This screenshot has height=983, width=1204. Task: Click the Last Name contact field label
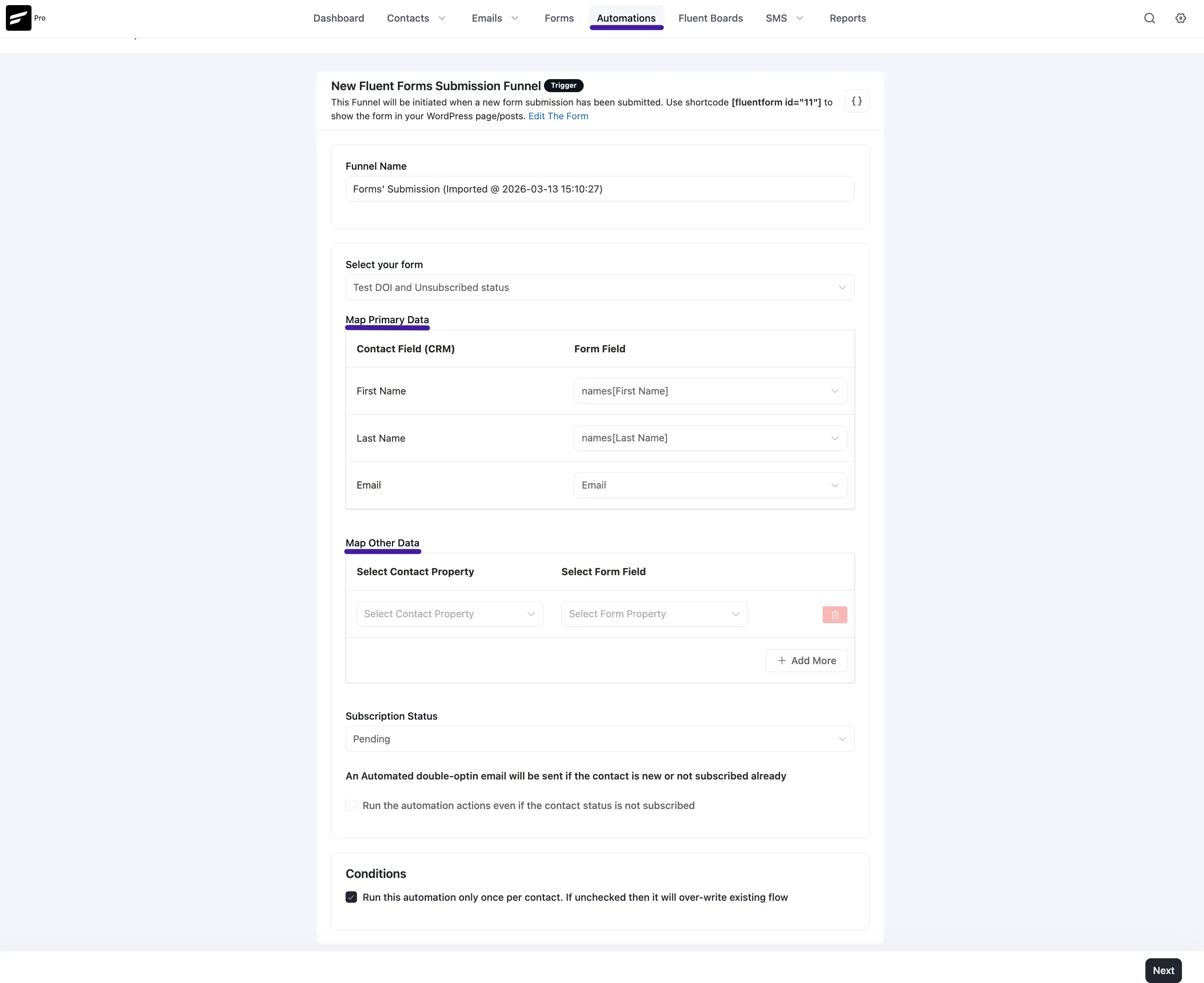(x=380, y=438)
